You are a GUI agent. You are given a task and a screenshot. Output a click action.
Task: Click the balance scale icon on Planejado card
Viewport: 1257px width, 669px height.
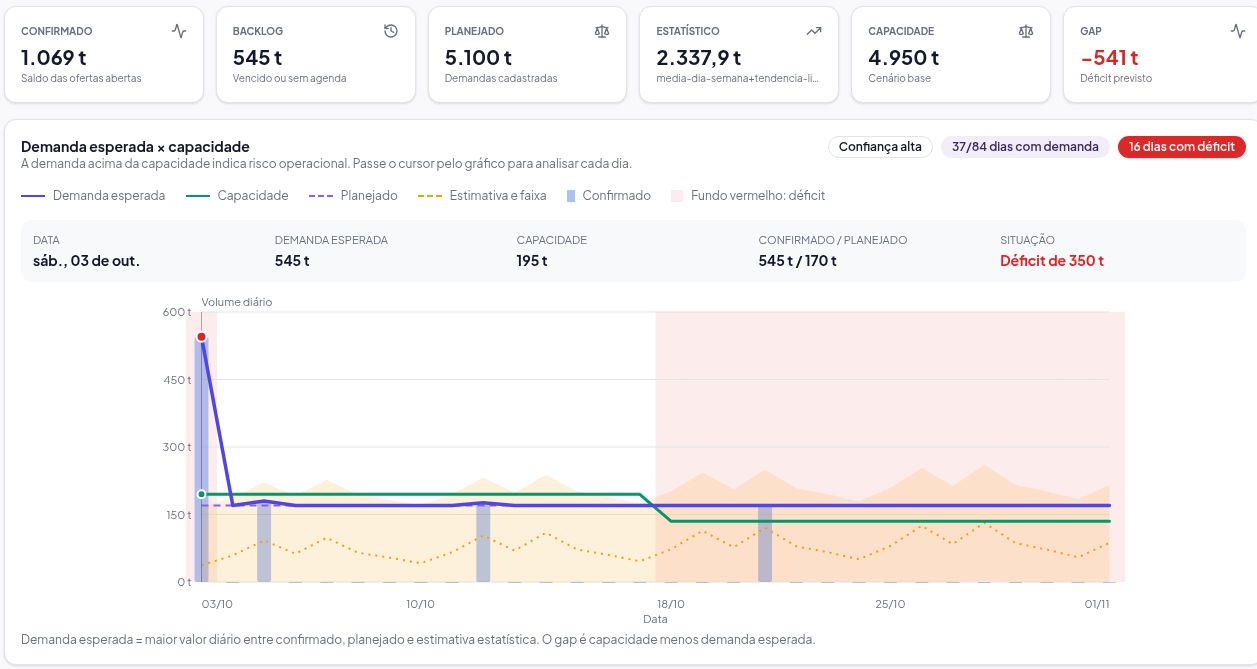[602, 31]
